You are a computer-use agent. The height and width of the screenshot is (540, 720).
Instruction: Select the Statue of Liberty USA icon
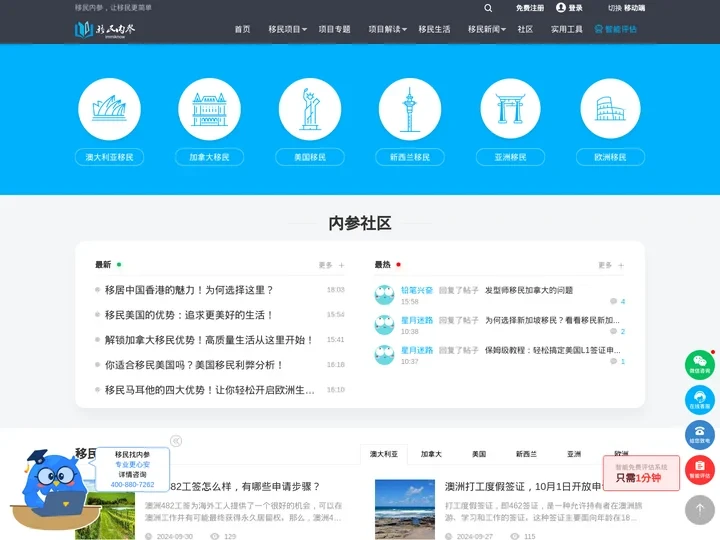click(310, 109)
